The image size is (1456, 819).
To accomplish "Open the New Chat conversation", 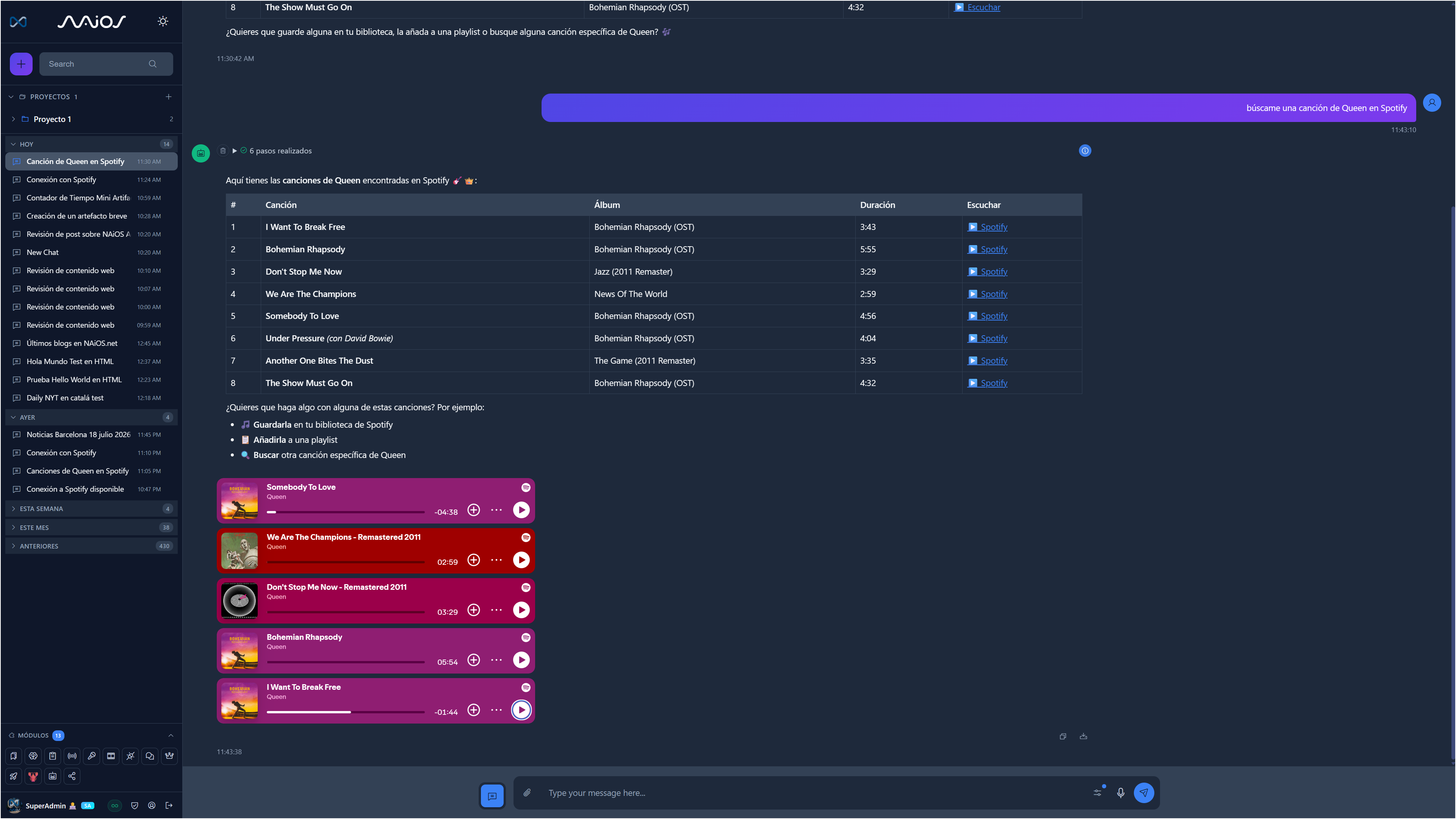I will [x=91, y=252].
